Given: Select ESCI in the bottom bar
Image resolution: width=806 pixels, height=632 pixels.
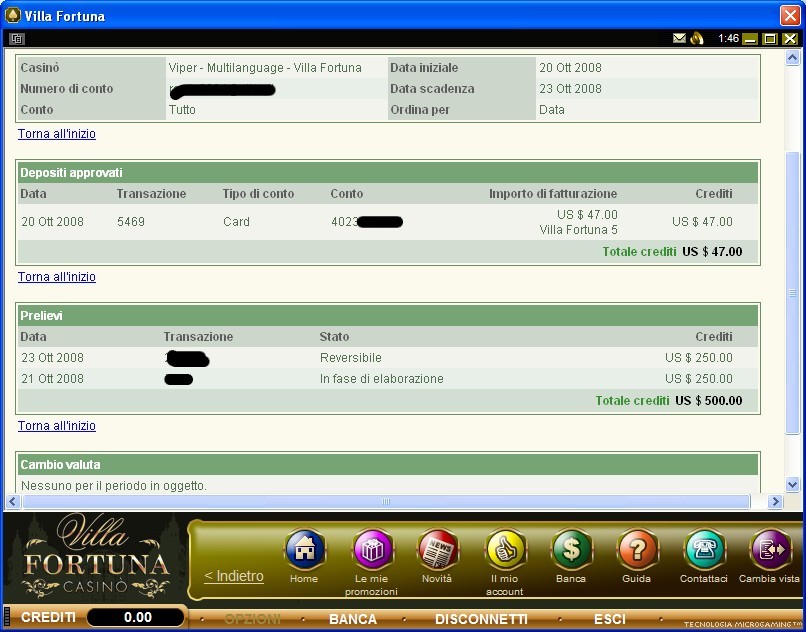Looking at the screenshot, I should click(610, 619).
